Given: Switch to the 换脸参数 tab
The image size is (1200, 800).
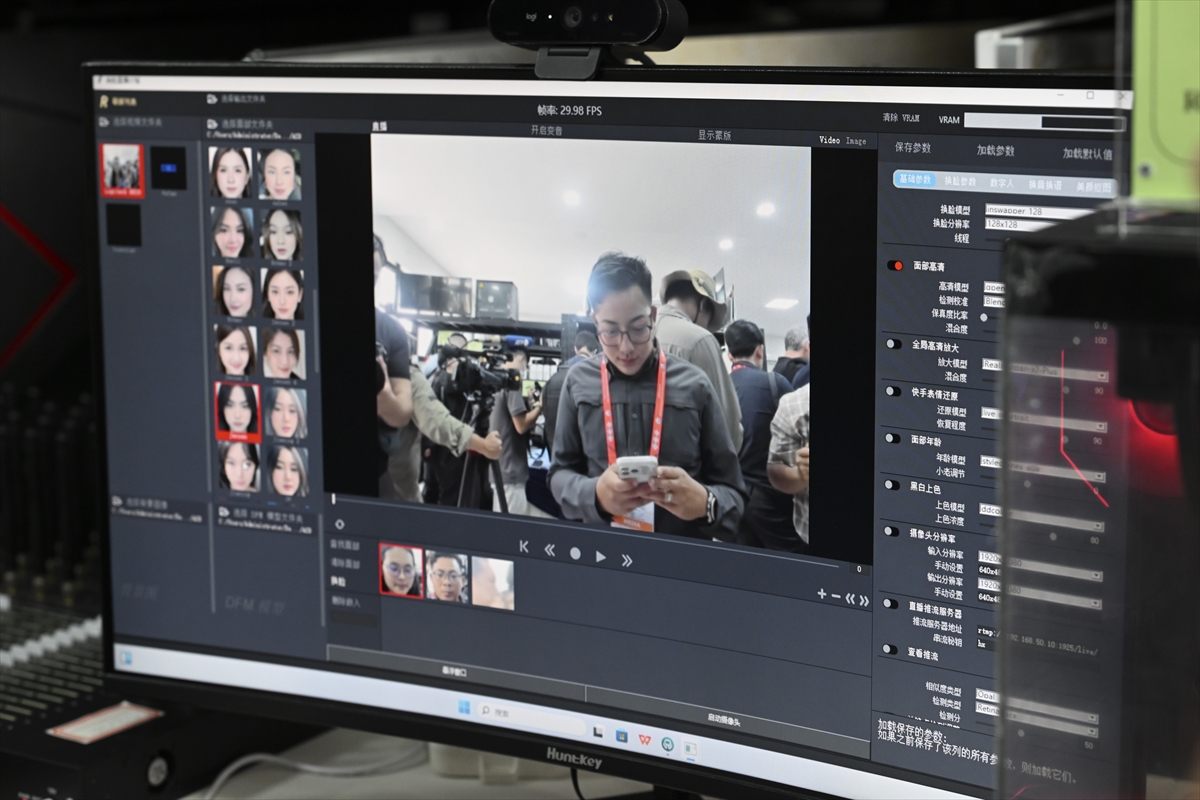Looking at the screenshot, I should [960, 182].
